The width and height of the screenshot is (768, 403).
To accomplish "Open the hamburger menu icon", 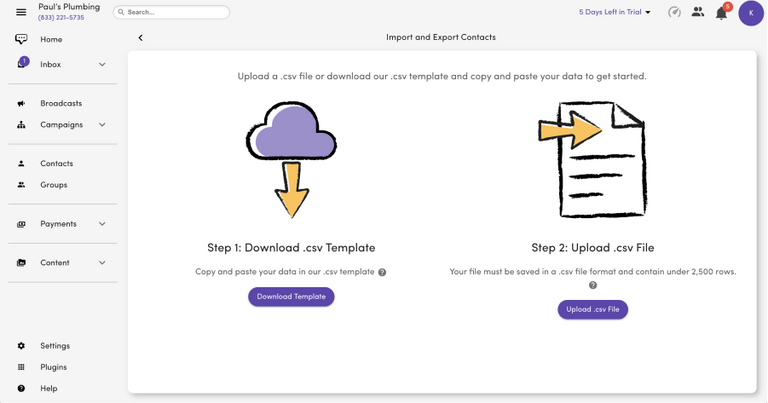I will point(21,12).
